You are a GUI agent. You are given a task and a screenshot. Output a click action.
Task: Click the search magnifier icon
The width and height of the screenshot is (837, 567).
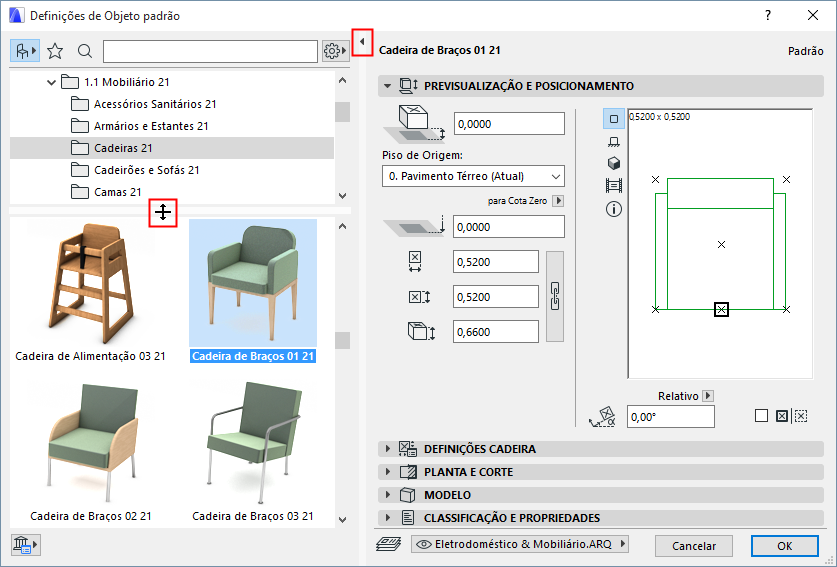coord(85,51)
